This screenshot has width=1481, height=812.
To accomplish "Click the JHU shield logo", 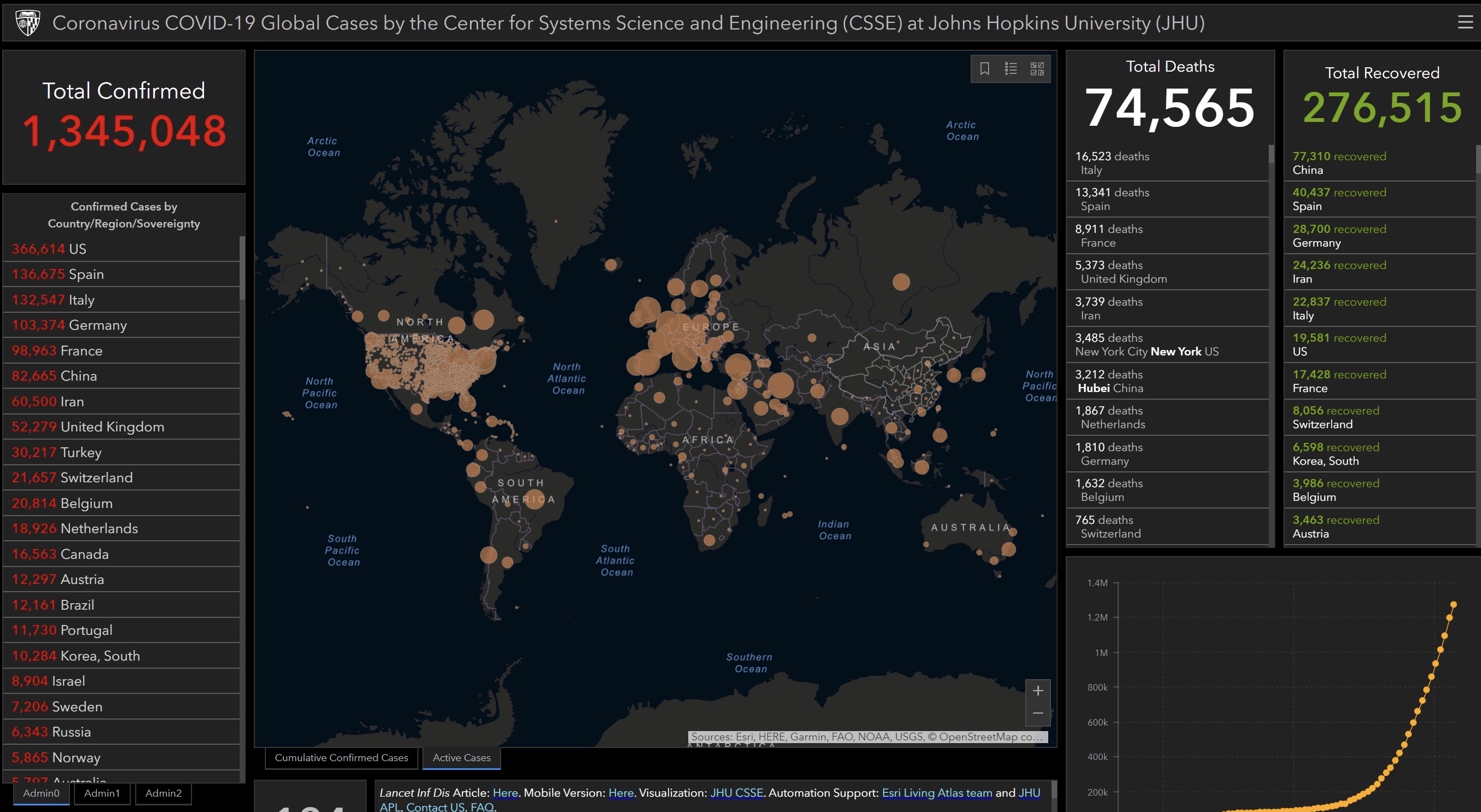I will tap(27, 23).
